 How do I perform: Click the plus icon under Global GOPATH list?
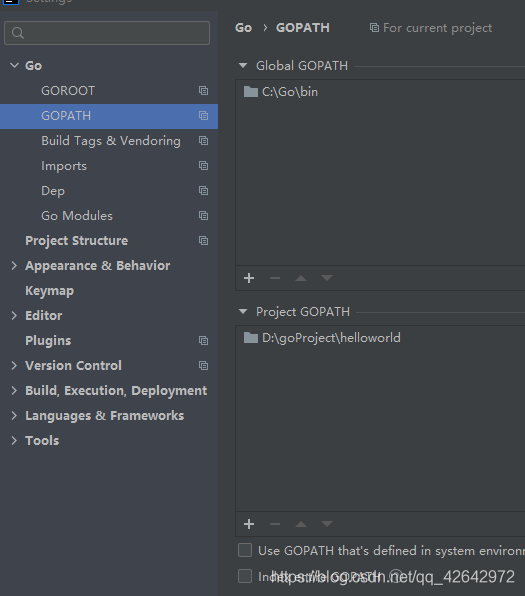pyautogui.click(x=249, y=278)
